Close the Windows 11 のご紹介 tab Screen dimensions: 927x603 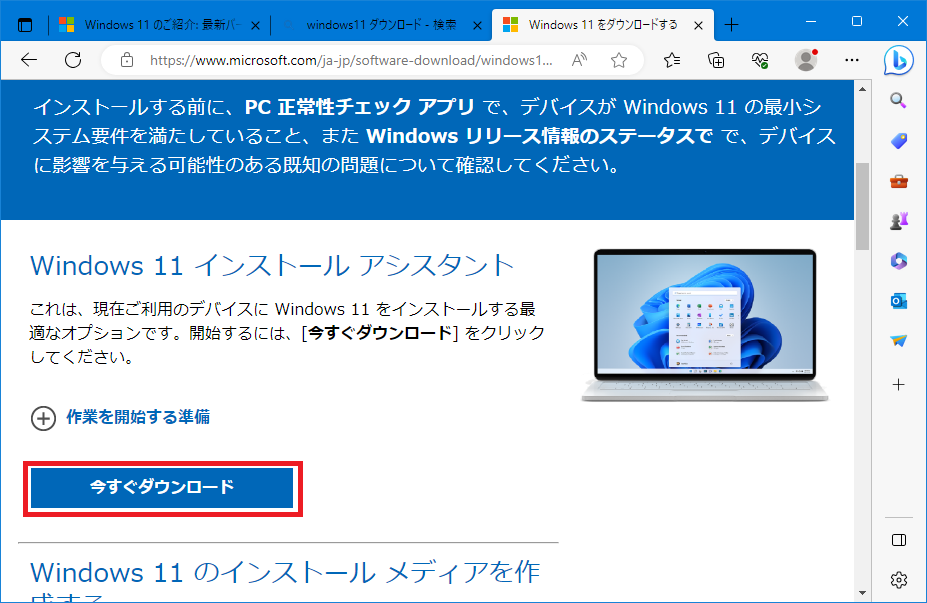255,25
